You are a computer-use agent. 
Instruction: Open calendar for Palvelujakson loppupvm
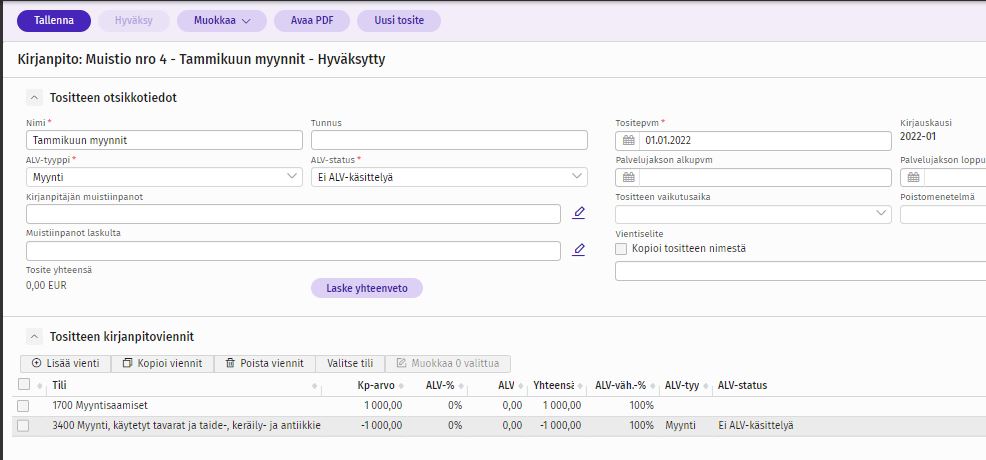coord(912,178)
